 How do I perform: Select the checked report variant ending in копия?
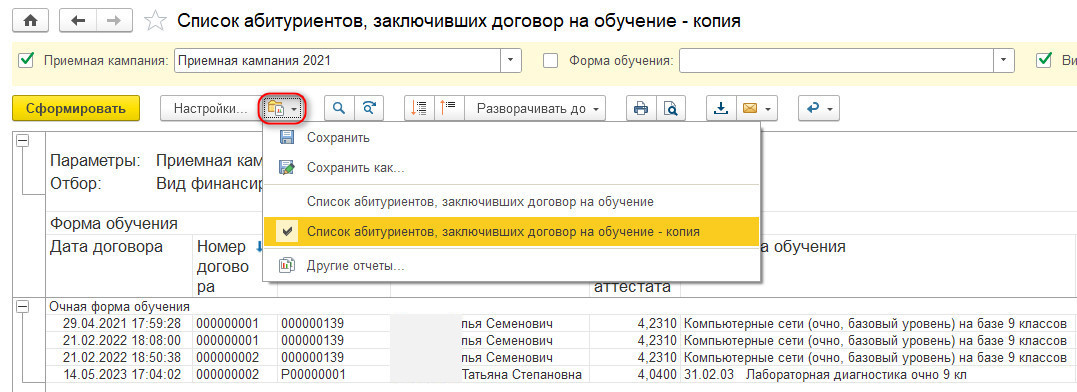click(x=512, y=232)
